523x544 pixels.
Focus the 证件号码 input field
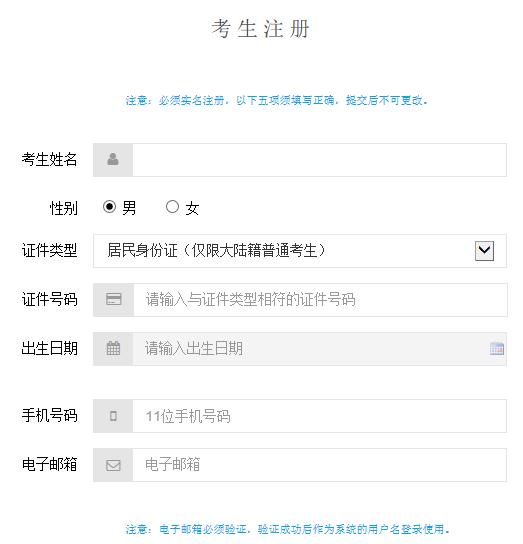tap(320, 300)
